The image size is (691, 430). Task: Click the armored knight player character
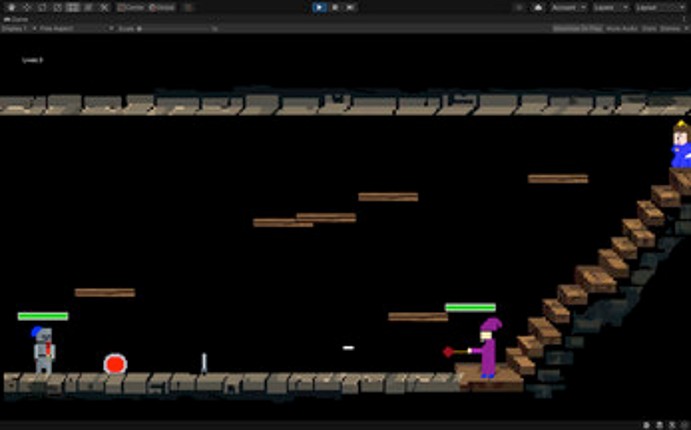44,350
